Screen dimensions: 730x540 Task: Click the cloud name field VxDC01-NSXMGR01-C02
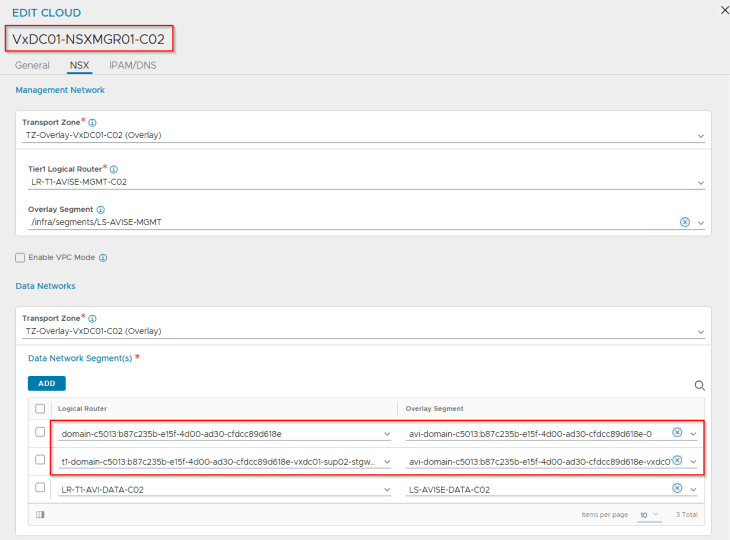point(89,39)
